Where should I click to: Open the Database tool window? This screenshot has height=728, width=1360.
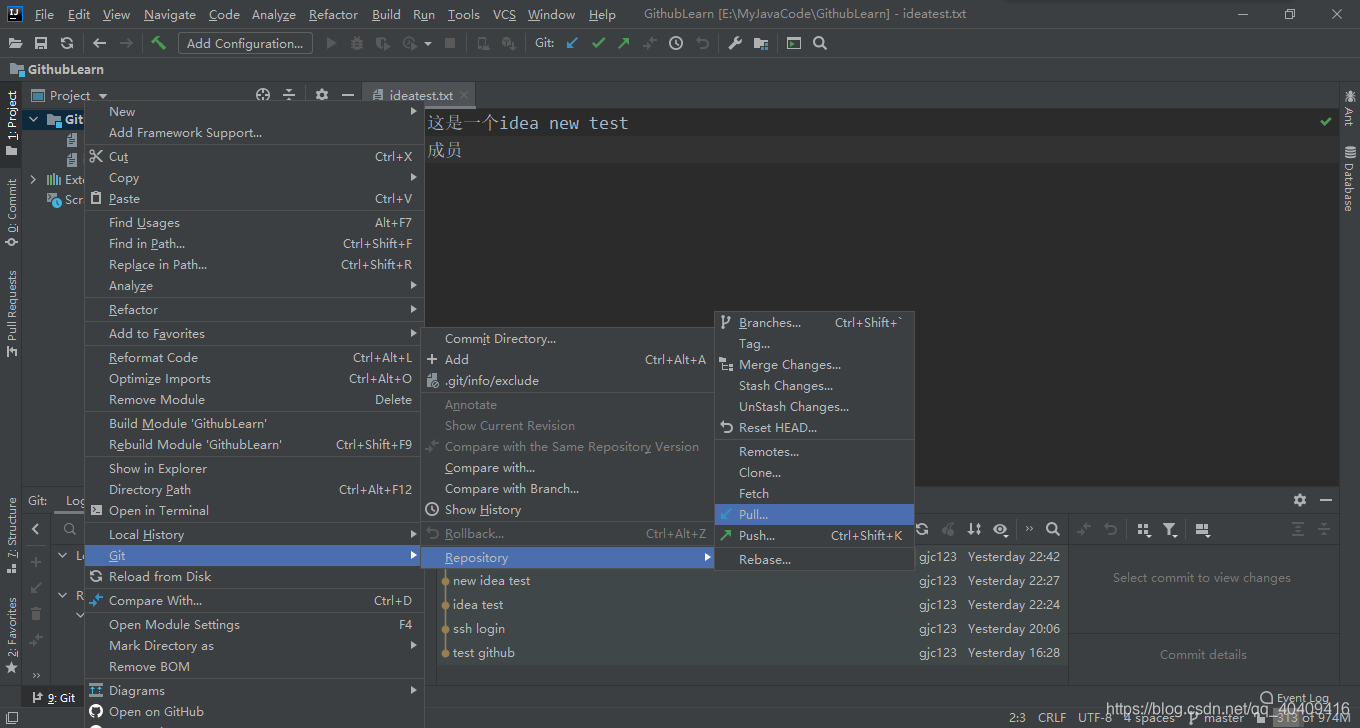pyautogui.click(x=1350, y=178)
